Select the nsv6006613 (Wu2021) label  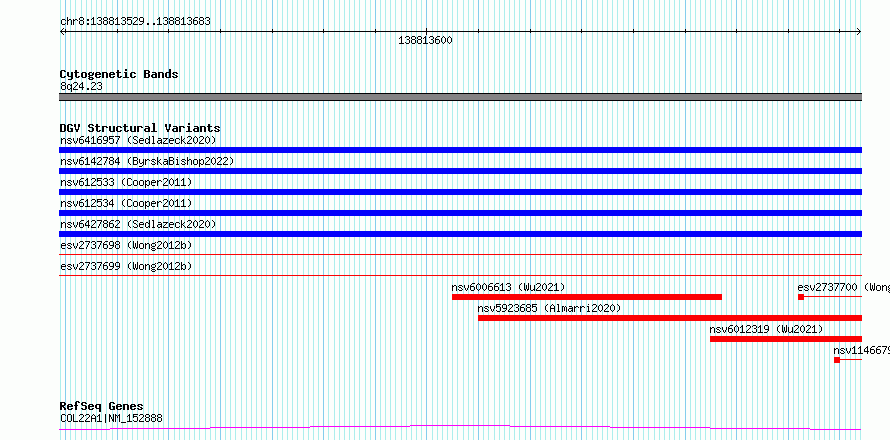pyautogui.click(x=509, y=287)
